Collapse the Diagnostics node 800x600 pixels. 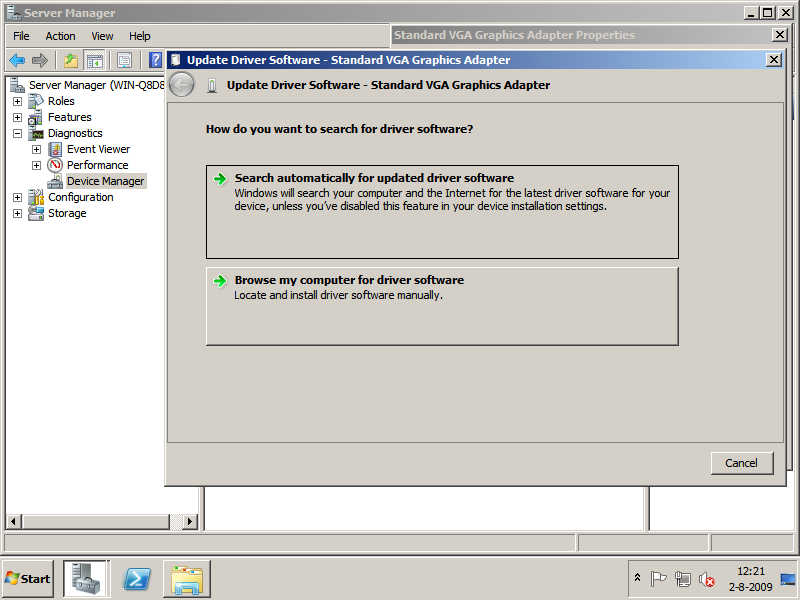tap(17, 134)
